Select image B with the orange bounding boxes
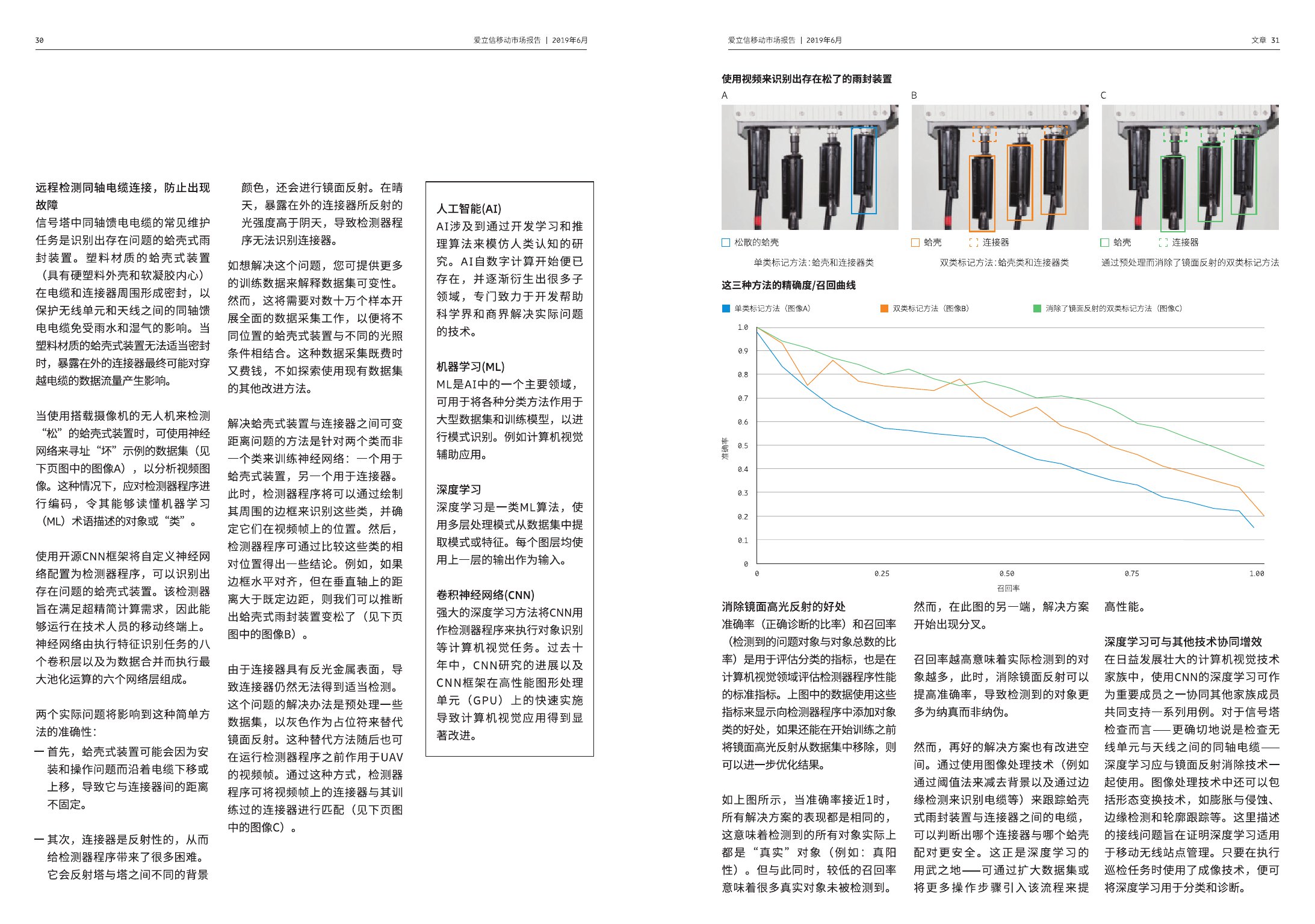The height and width of the screenshot is (924, 1315). click(1000, 167)
